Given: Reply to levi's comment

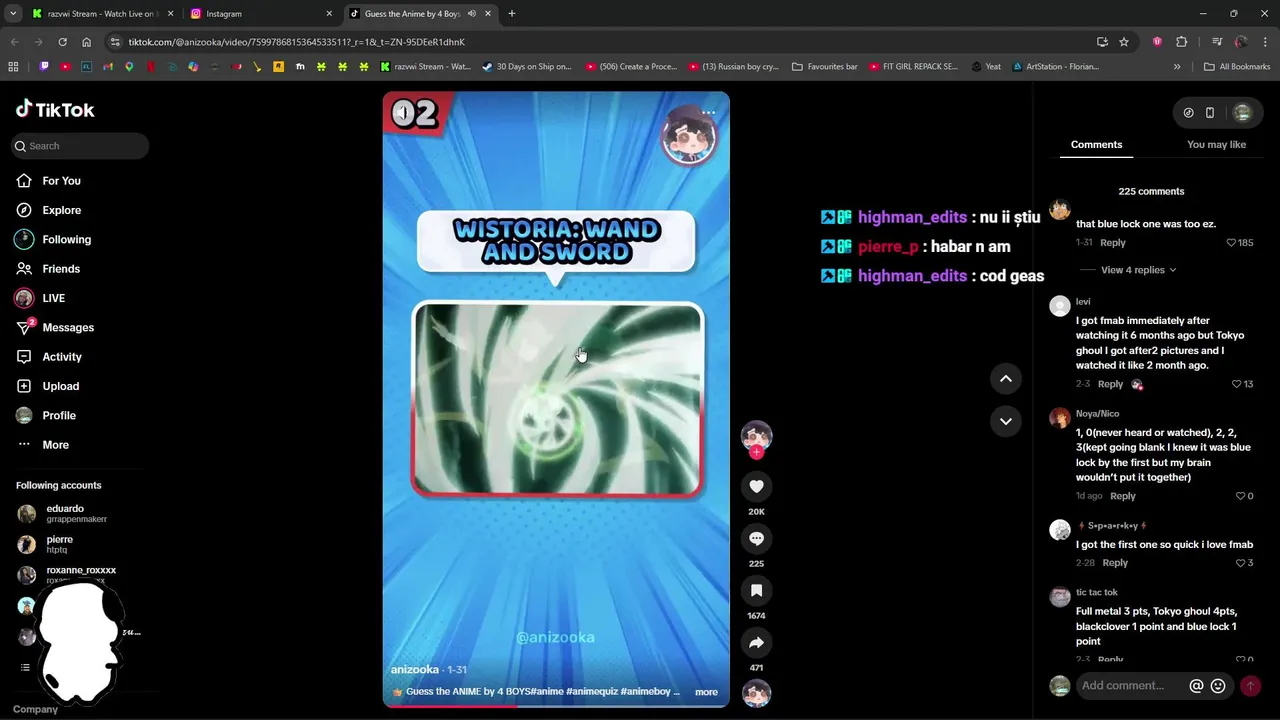Looking at the screenshot, I should (1110, 384).
